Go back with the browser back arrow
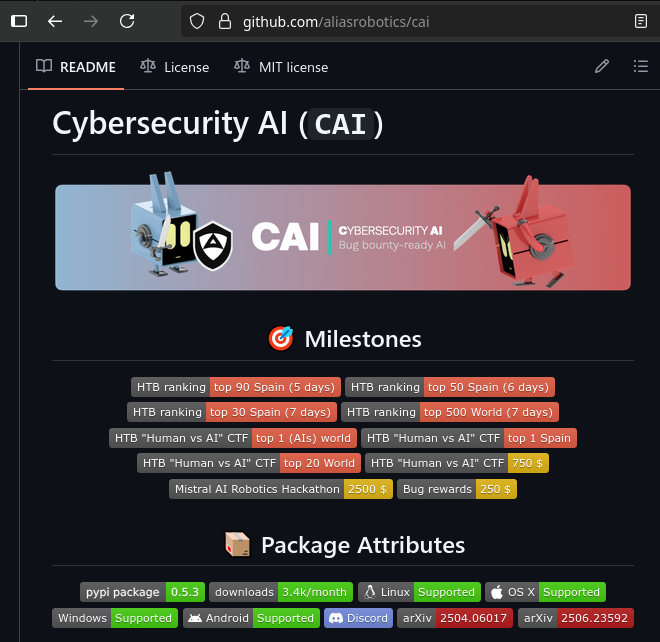The height and width of the screenshot is (642, 660). coord(55,21)
